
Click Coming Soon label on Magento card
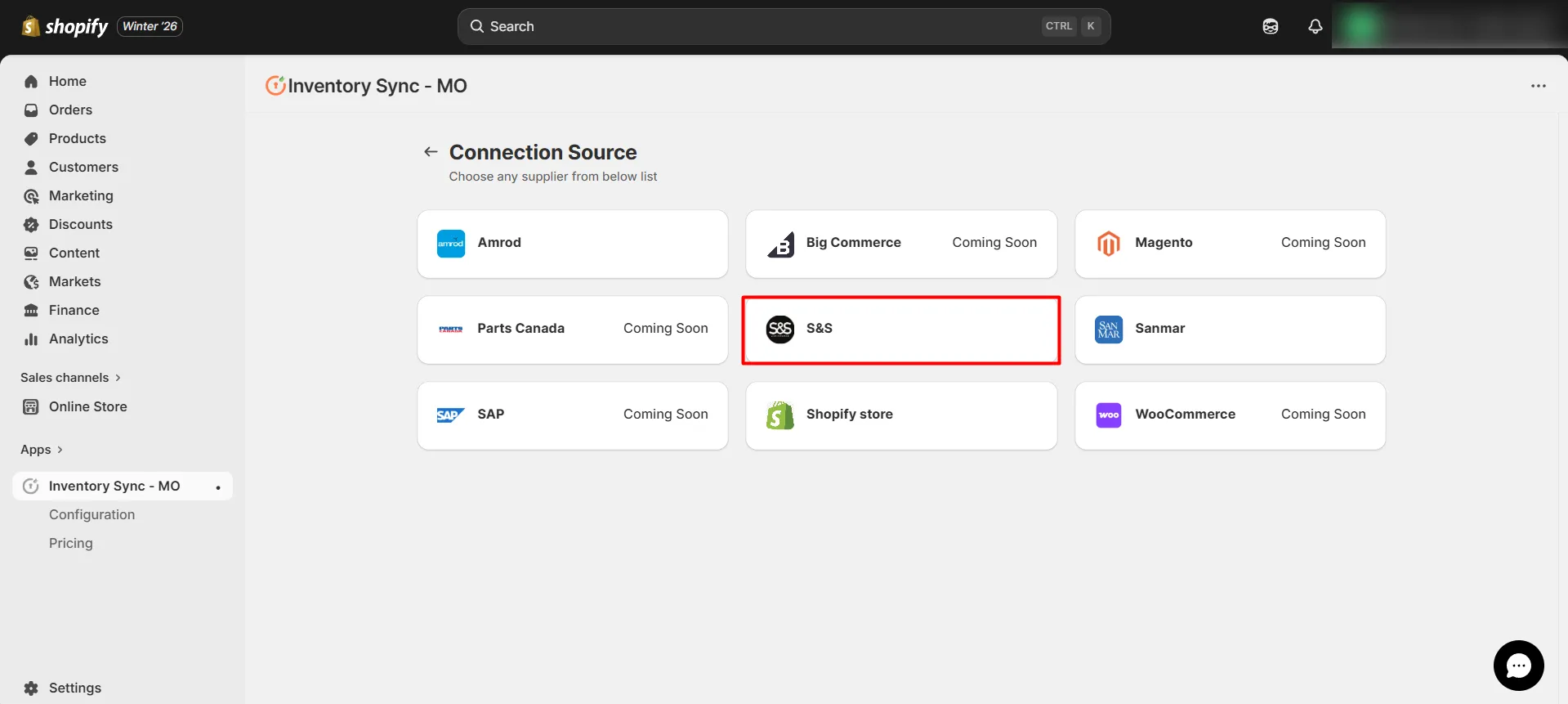coord(1323,242)
